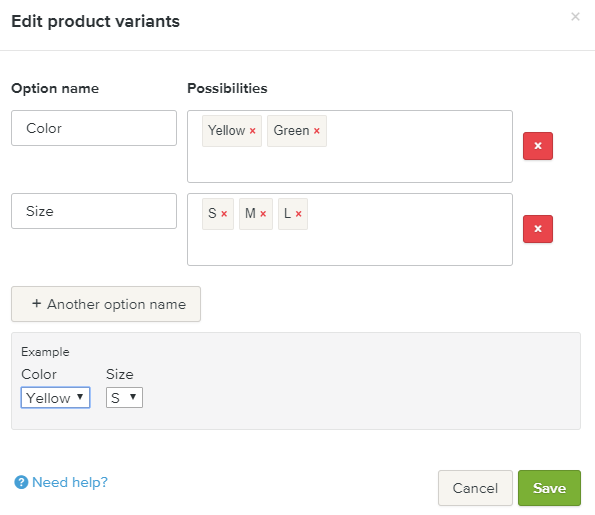The height and width of the screenshot is (515, 595).
Task: Cancel editing product variants
Action: click(475, 488)
